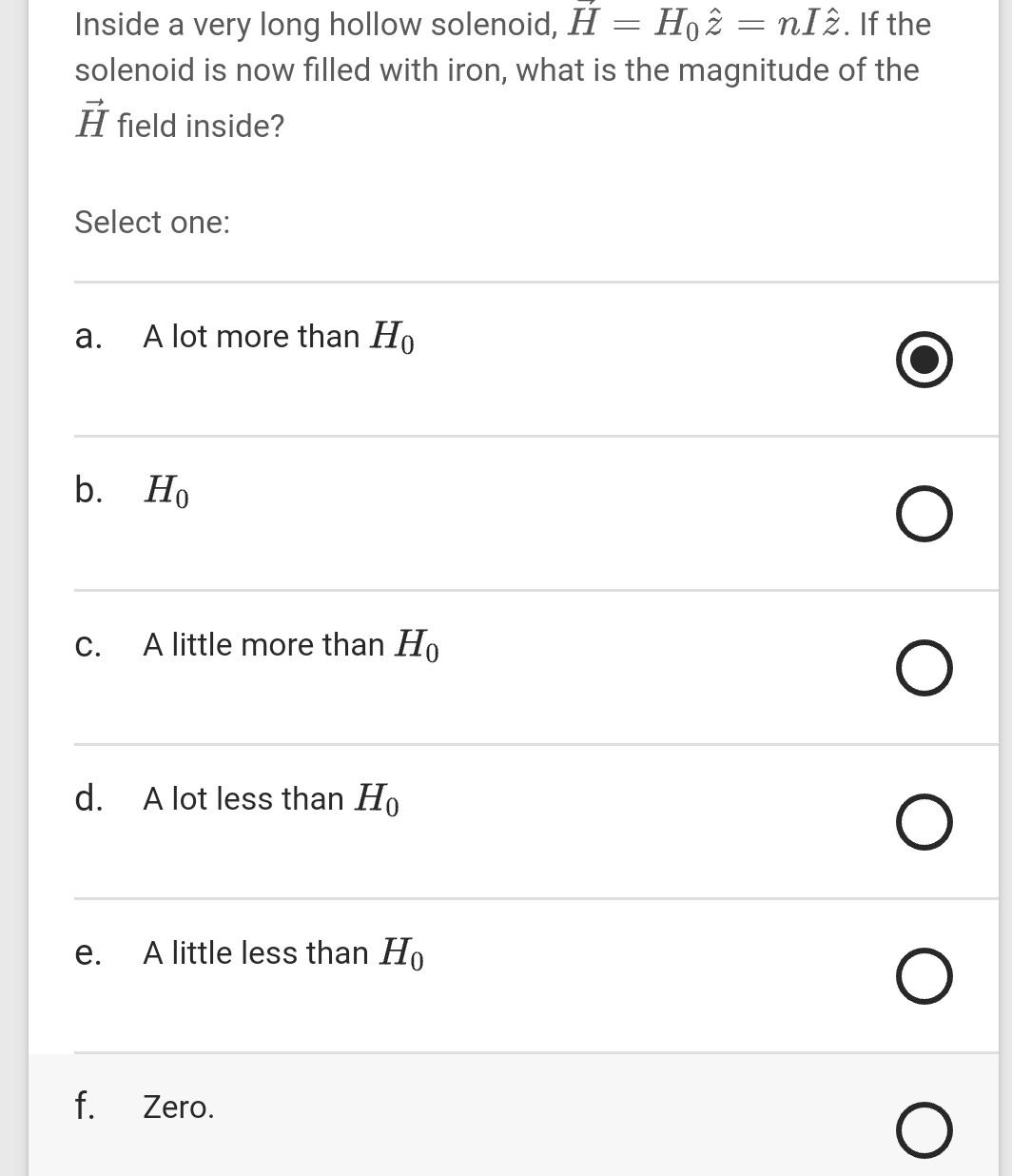The image size is (1012, 1176).
Task: Click the 'a.' option letter
Action: pos(88,337)
